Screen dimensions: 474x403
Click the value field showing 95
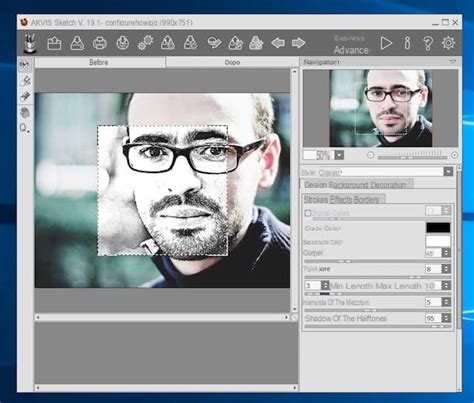433,318
